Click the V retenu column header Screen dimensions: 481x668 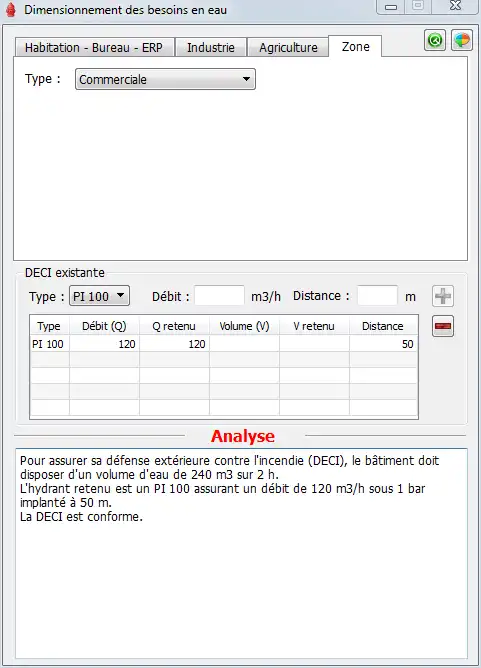[x=314, y=326]
